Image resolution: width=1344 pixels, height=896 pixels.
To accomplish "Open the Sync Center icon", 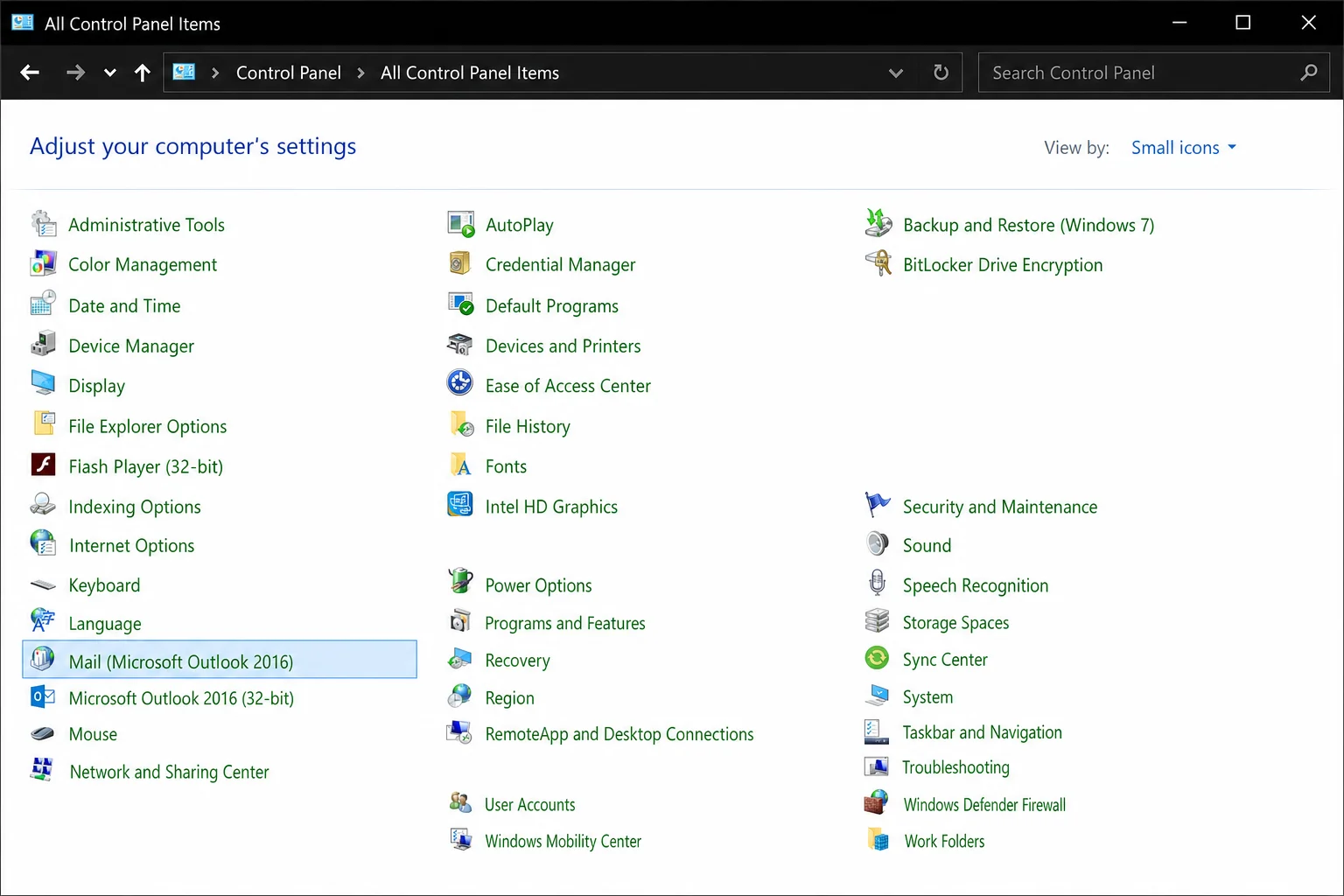I will click(877, 657).
